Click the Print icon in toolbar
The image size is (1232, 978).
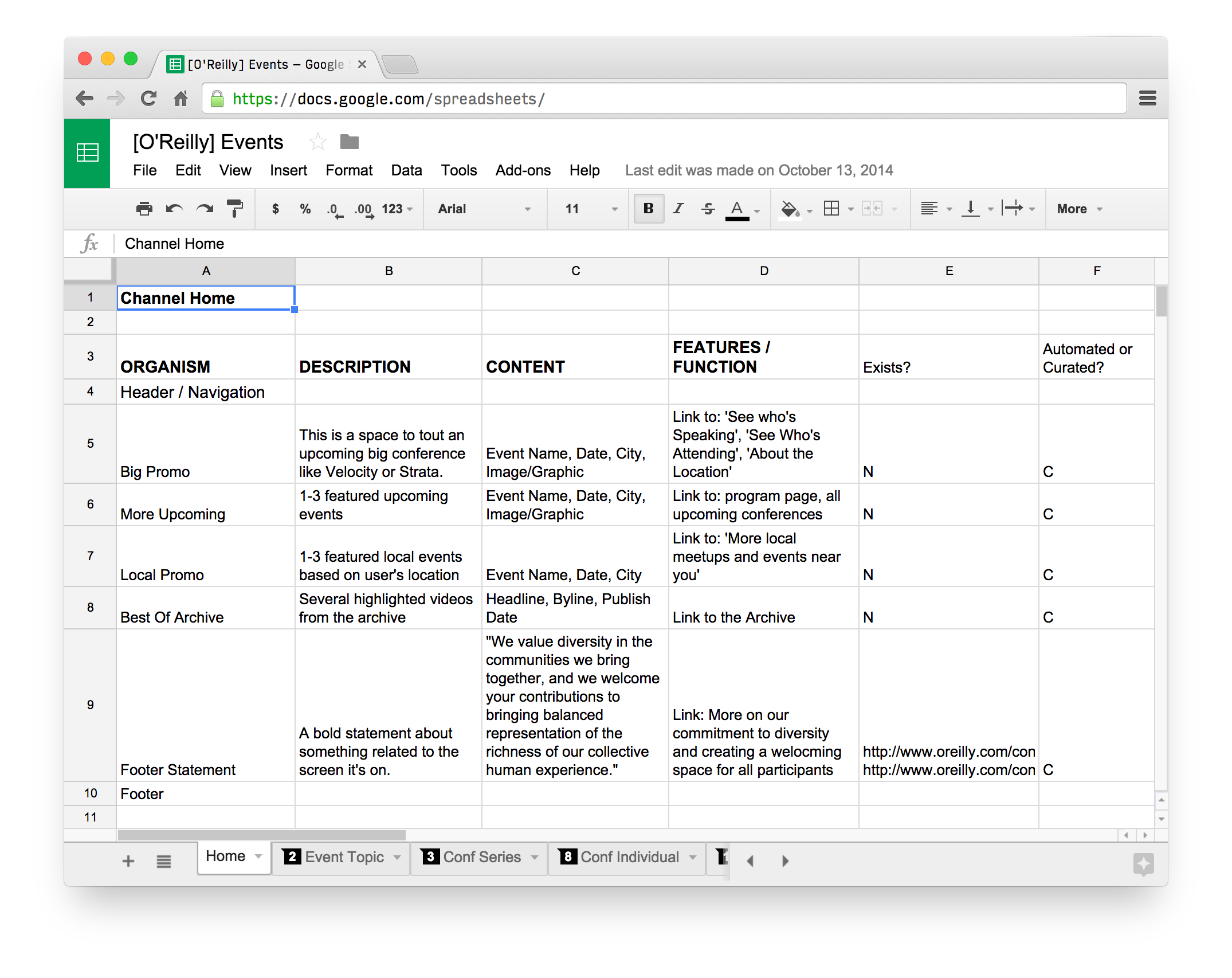[x=144, y=209]
